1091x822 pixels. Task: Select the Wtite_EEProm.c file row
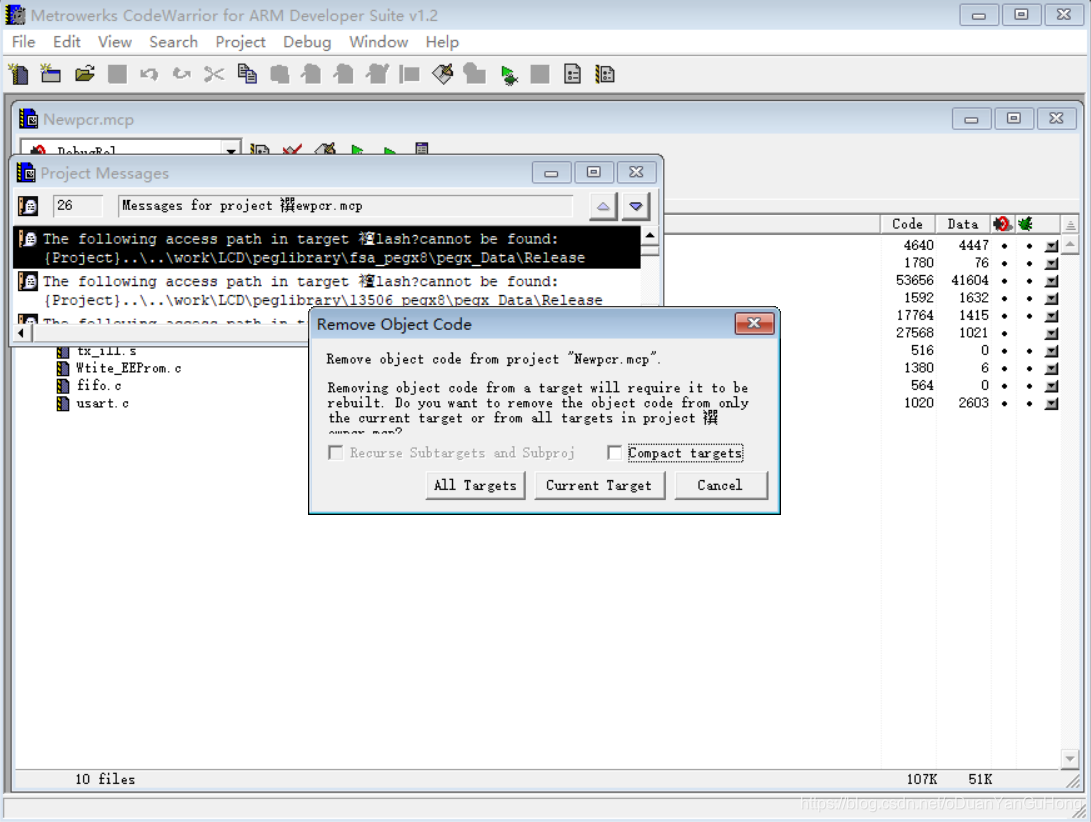point(129,368)
